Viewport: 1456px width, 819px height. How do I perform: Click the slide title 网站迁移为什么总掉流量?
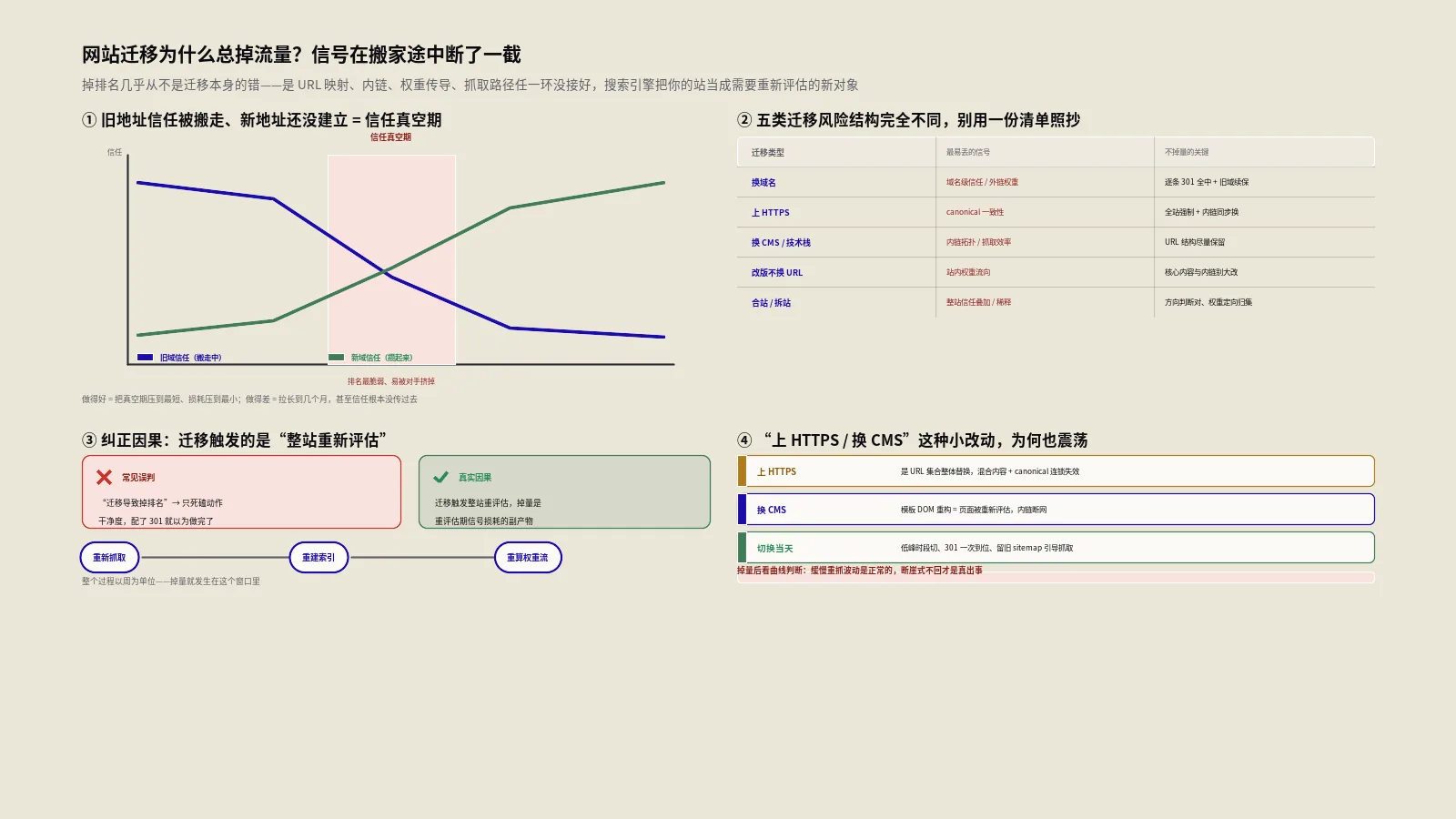click(x=301, y=55)
